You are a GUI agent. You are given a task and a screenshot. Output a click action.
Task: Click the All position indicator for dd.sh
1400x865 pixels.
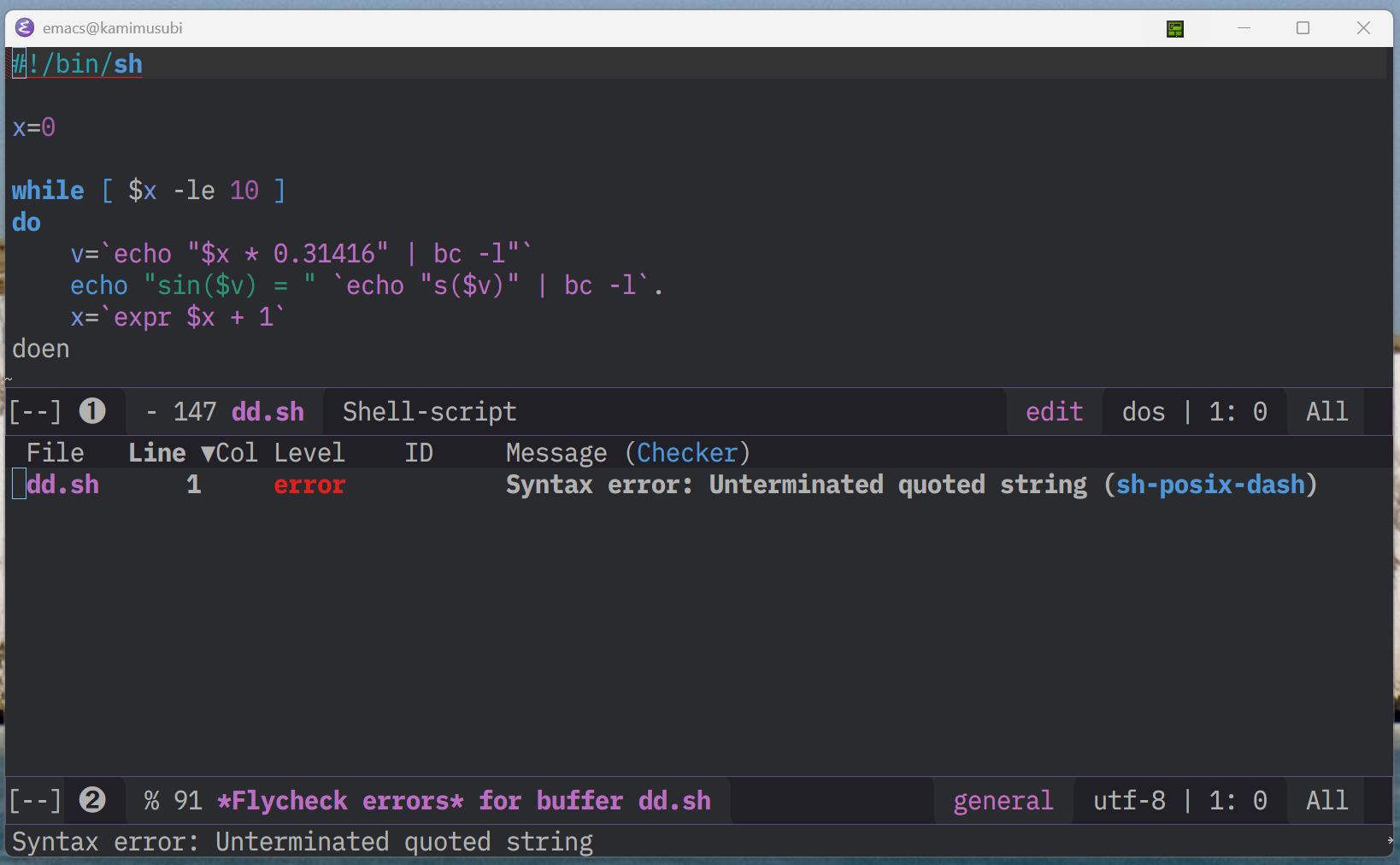click(x=1326, y=412)
